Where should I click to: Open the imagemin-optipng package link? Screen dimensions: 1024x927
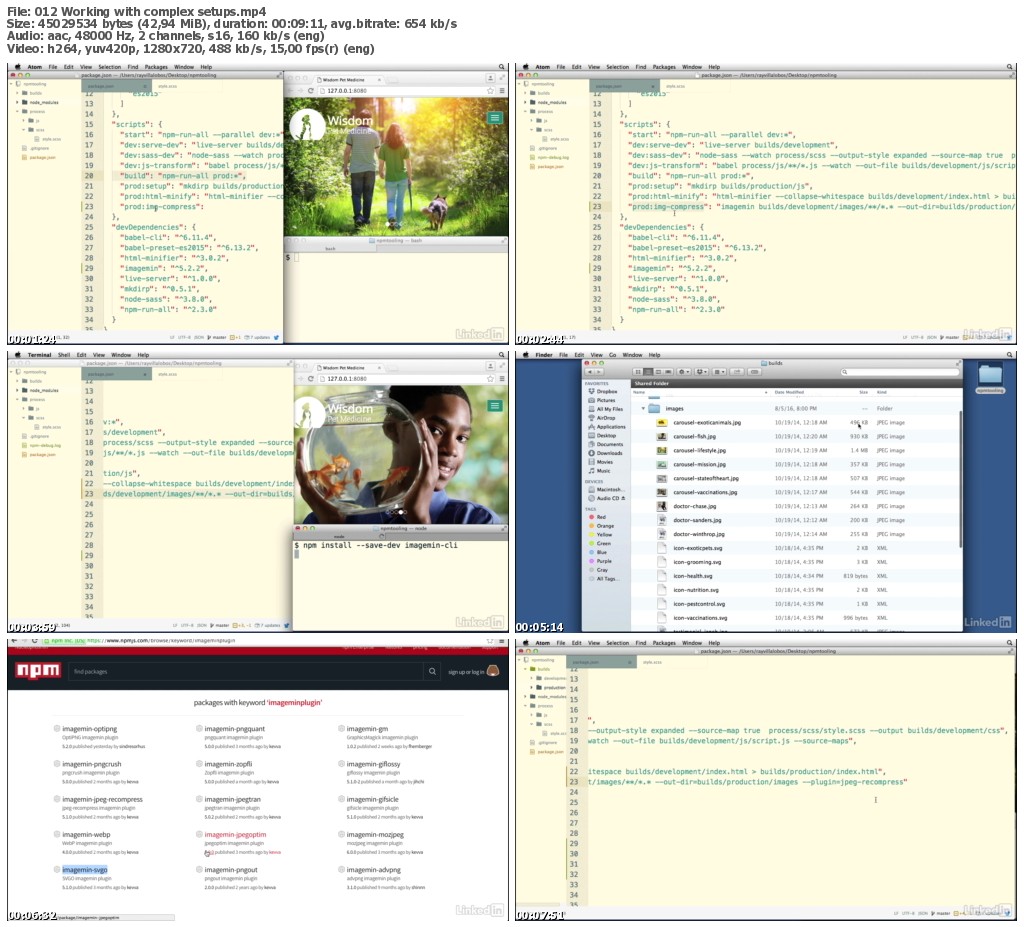(89, 728)
